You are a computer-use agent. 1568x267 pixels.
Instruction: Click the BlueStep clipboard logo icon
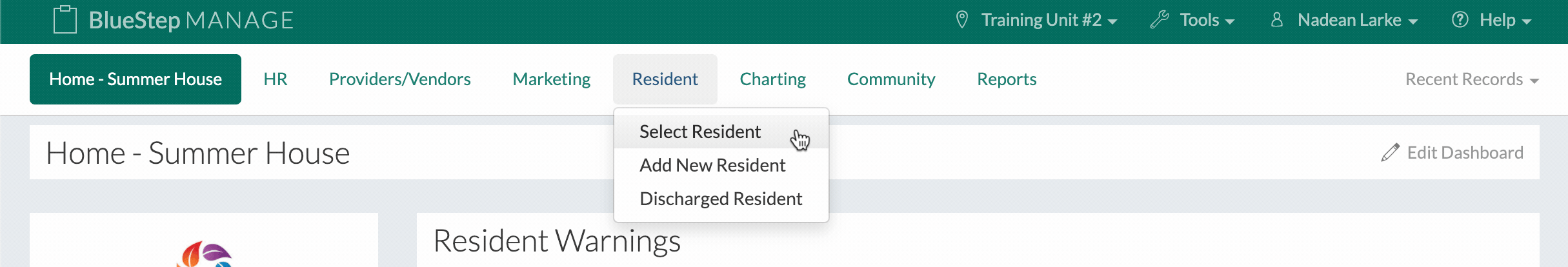click(x=65, y=19)
